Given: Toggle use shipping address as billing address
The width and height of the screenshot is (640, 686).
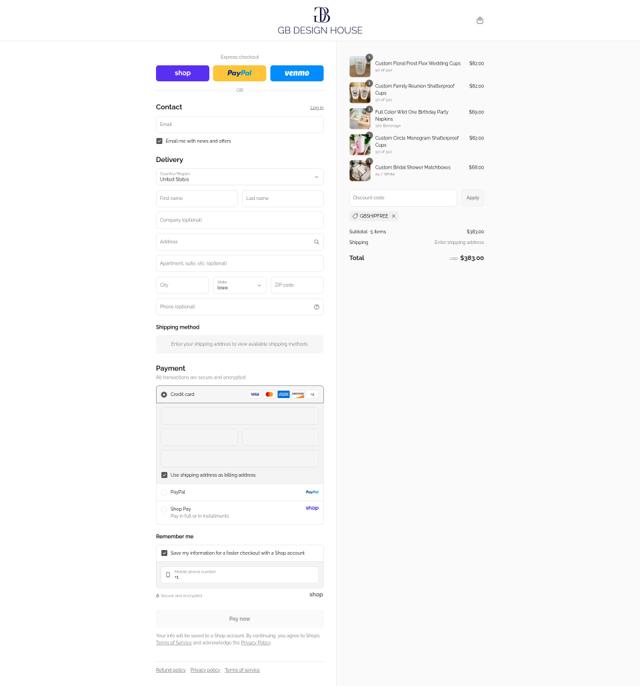Looking at the screenshot, I should click(164, 475).
